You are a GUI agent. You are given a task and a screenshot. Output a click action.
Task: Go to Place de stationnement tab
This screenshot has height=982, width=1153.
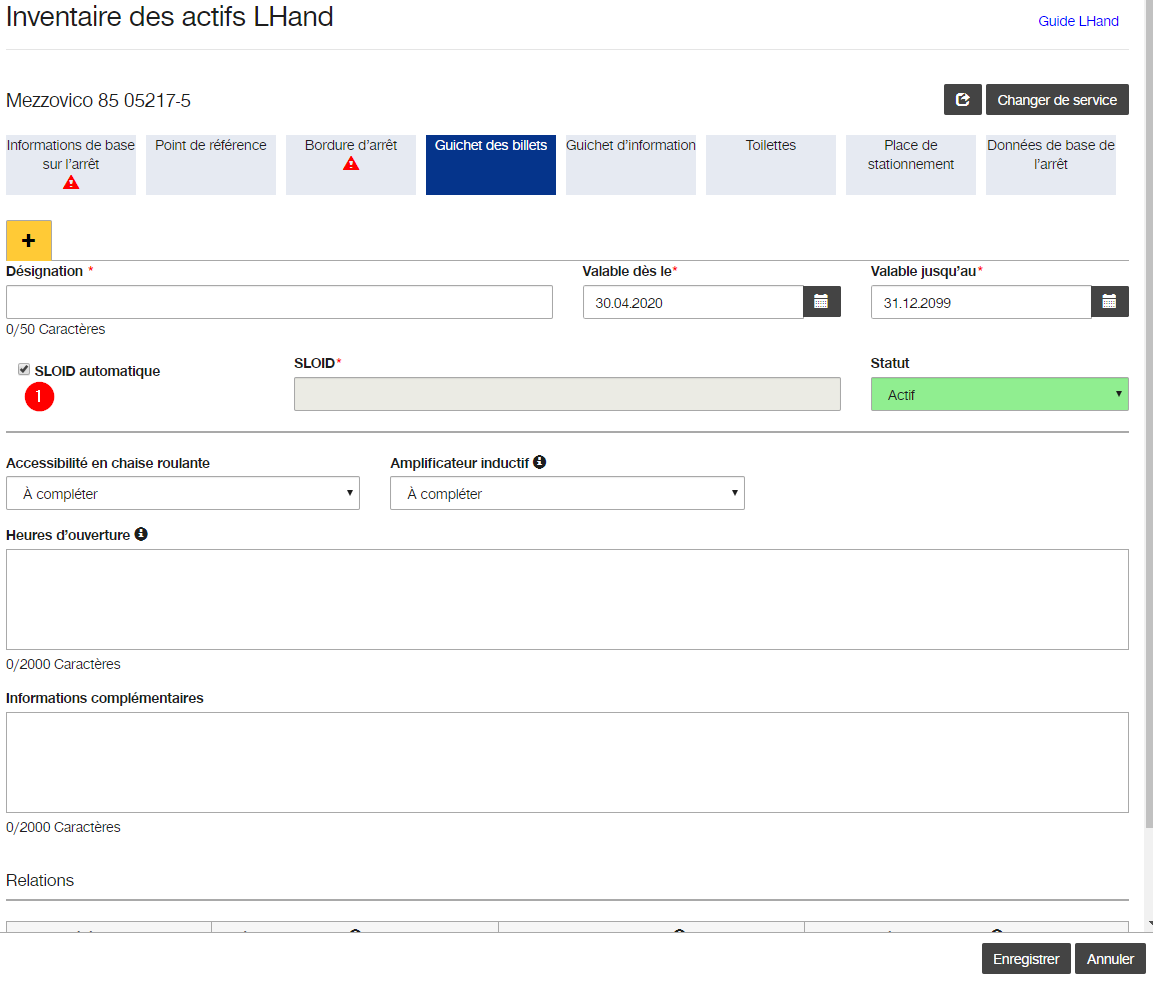pos(910,165)
